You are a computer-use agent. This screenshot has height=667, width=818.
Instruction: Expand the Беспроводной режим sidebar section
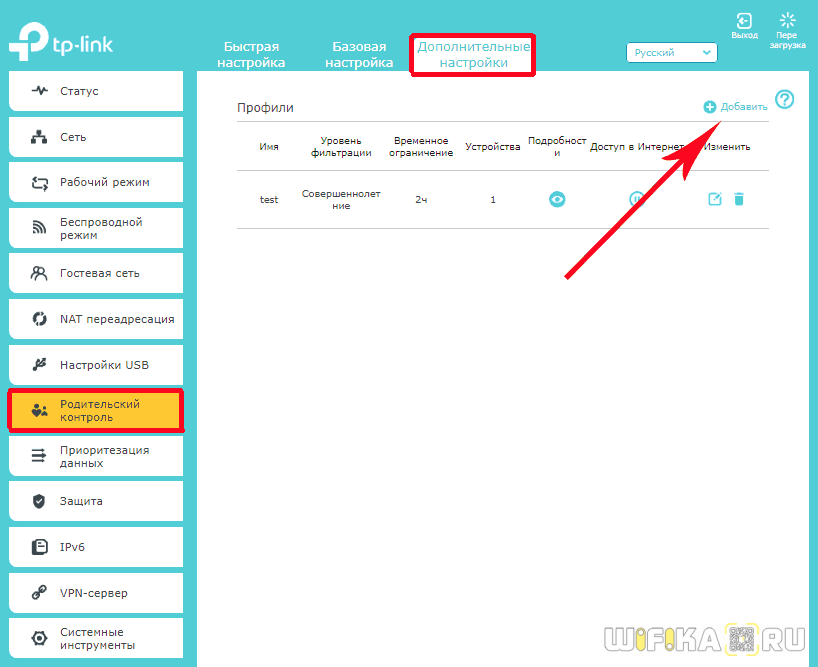tap(95, 228)
